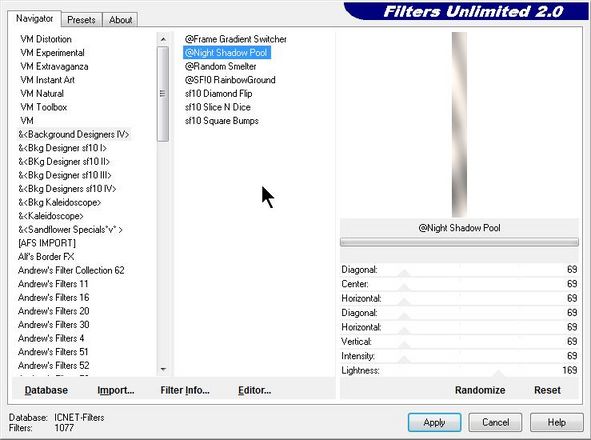This screenshot has height=440, width=591.
Task: Click the Apply button
Action: (x=434, y=422)
